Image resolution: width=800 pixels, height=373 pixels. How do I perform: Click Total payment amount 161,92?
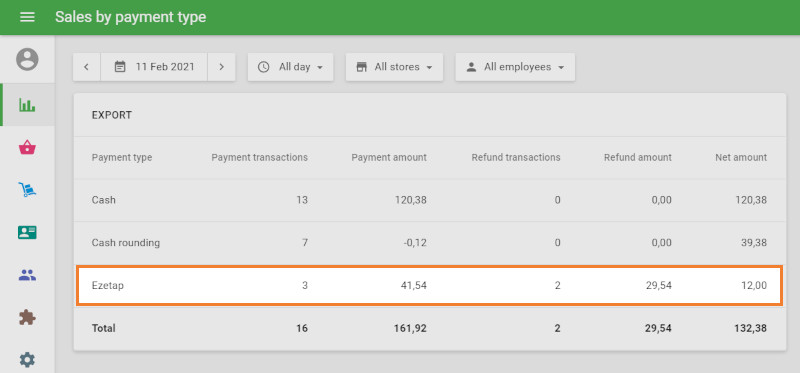tap(411, 328)
